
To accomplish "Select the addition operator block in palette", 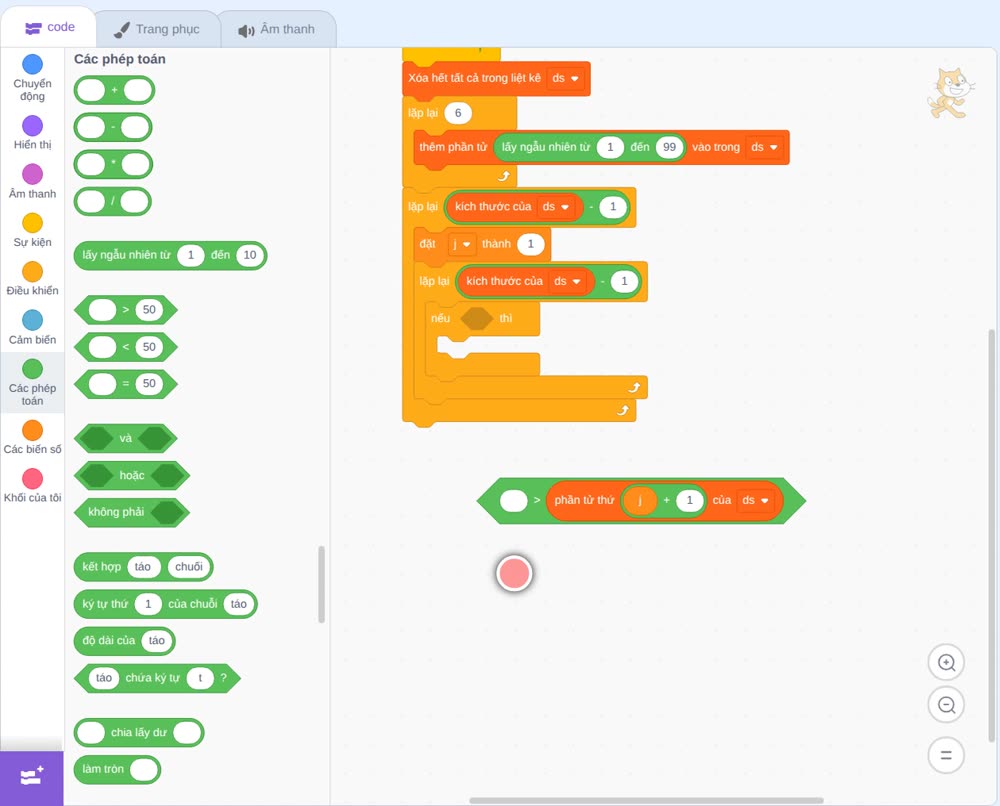I will [114, 90].
